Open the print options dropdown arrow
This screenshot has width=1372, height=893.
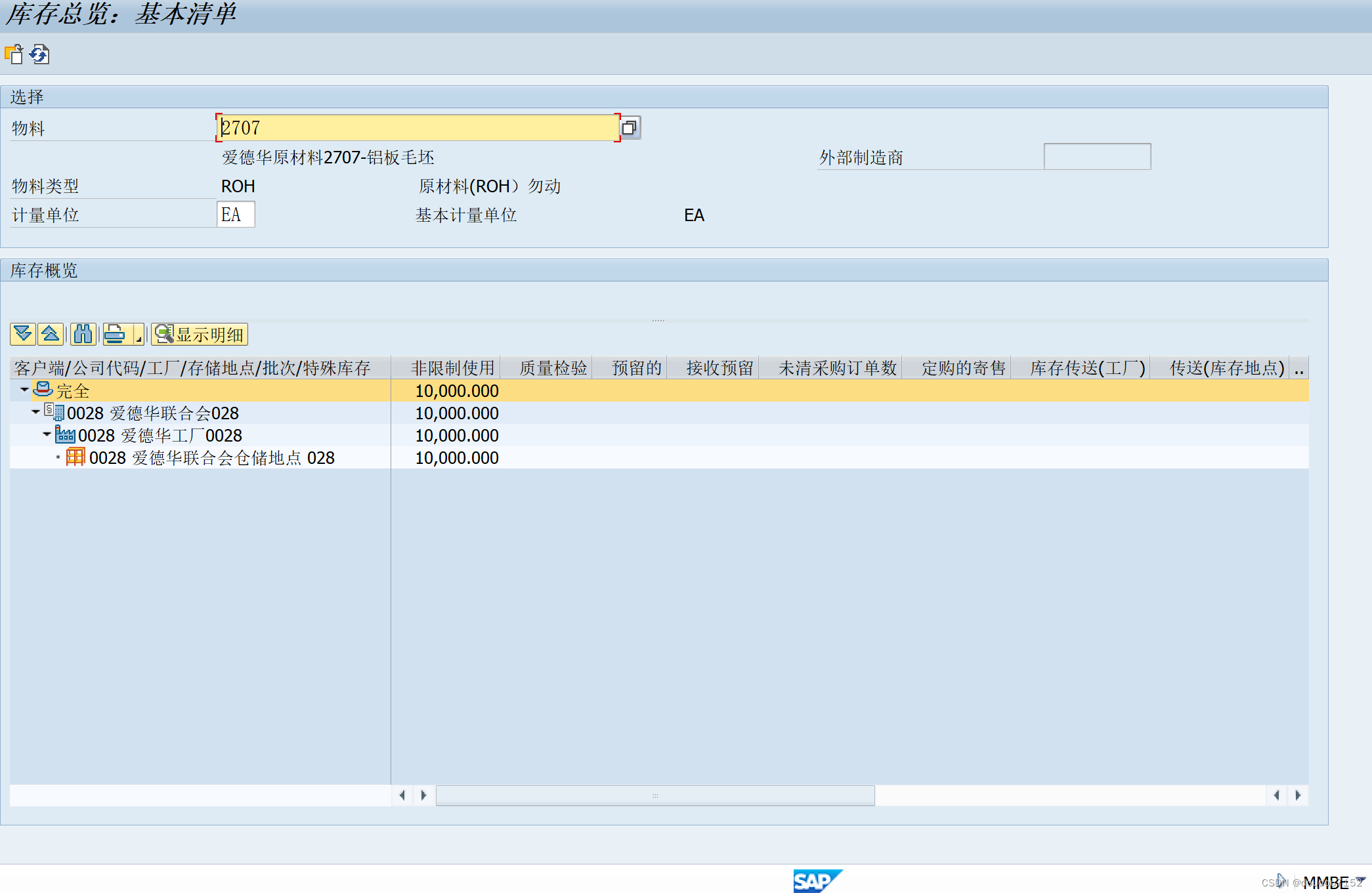[138, 334]
